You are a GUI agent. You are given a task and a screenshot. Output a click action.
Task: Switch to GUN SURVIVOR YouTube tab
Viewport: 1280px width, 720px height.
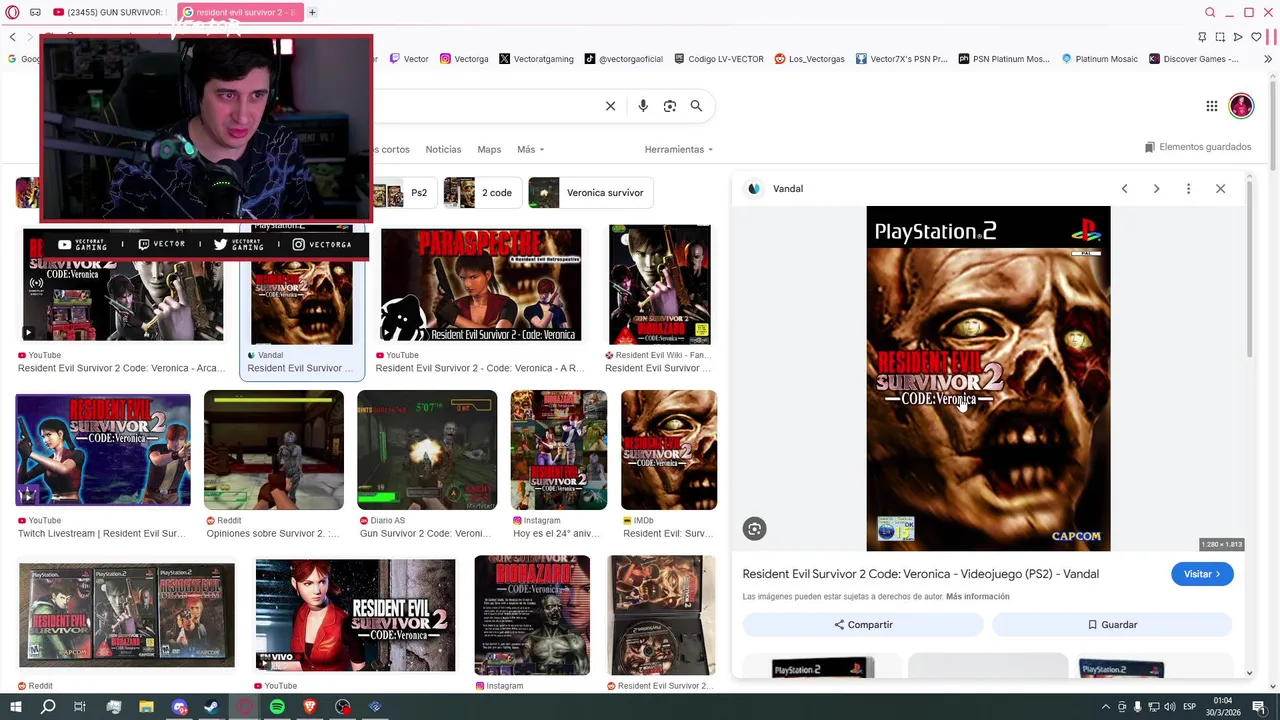coord(108,12)
